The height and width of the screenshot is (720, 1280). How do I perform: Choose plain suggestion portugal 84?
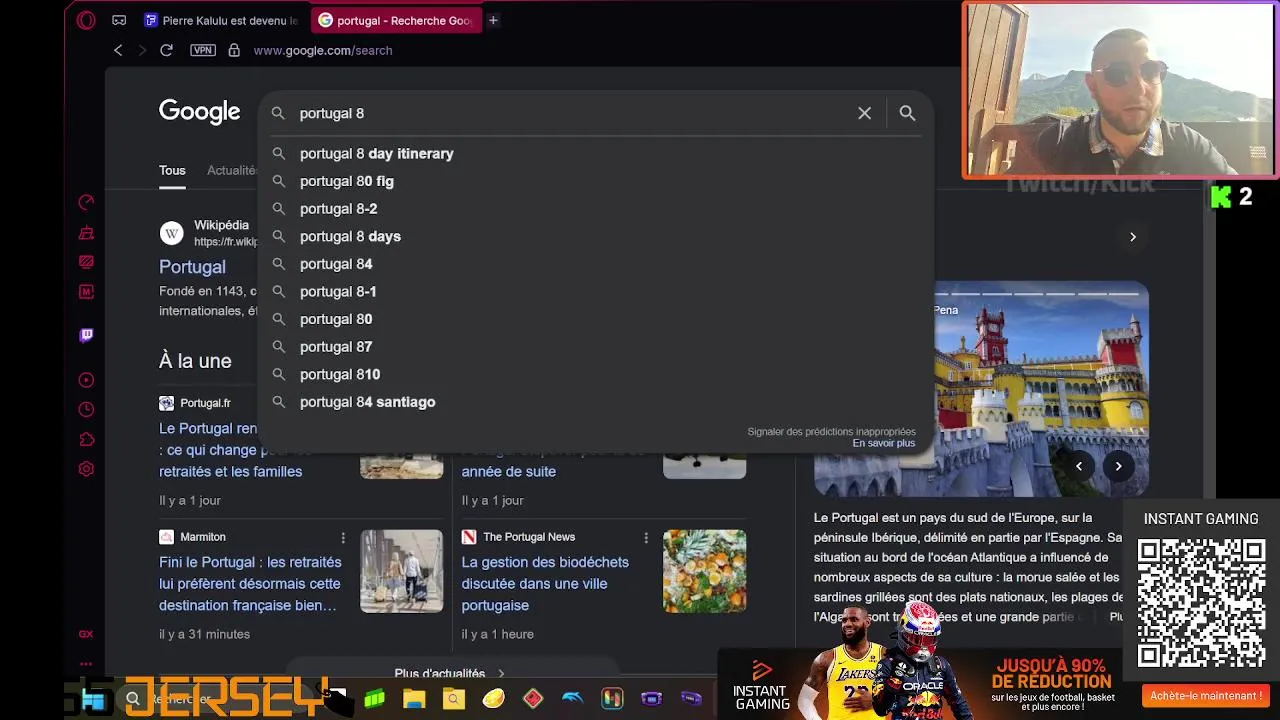point(595,264)
